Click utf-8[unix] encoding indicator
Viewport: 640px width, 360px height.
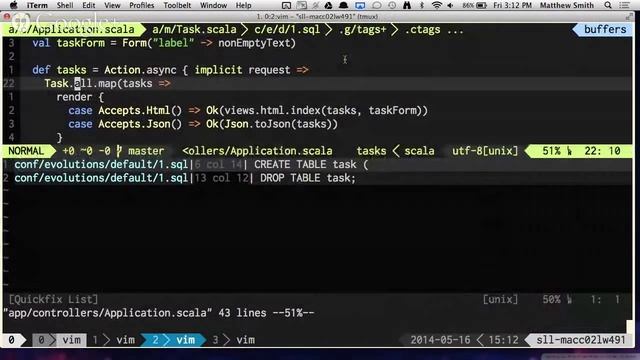[x=485, y=151]
